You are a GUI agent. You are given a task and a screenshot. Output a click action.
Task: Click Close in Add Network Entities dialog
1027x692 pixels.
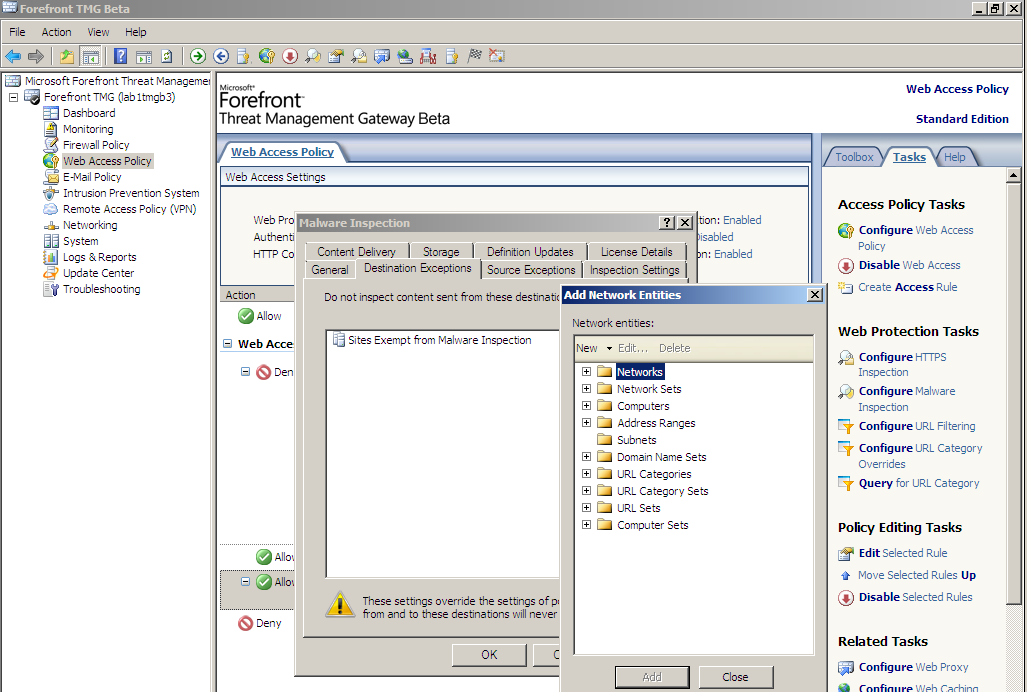point(736,677)
